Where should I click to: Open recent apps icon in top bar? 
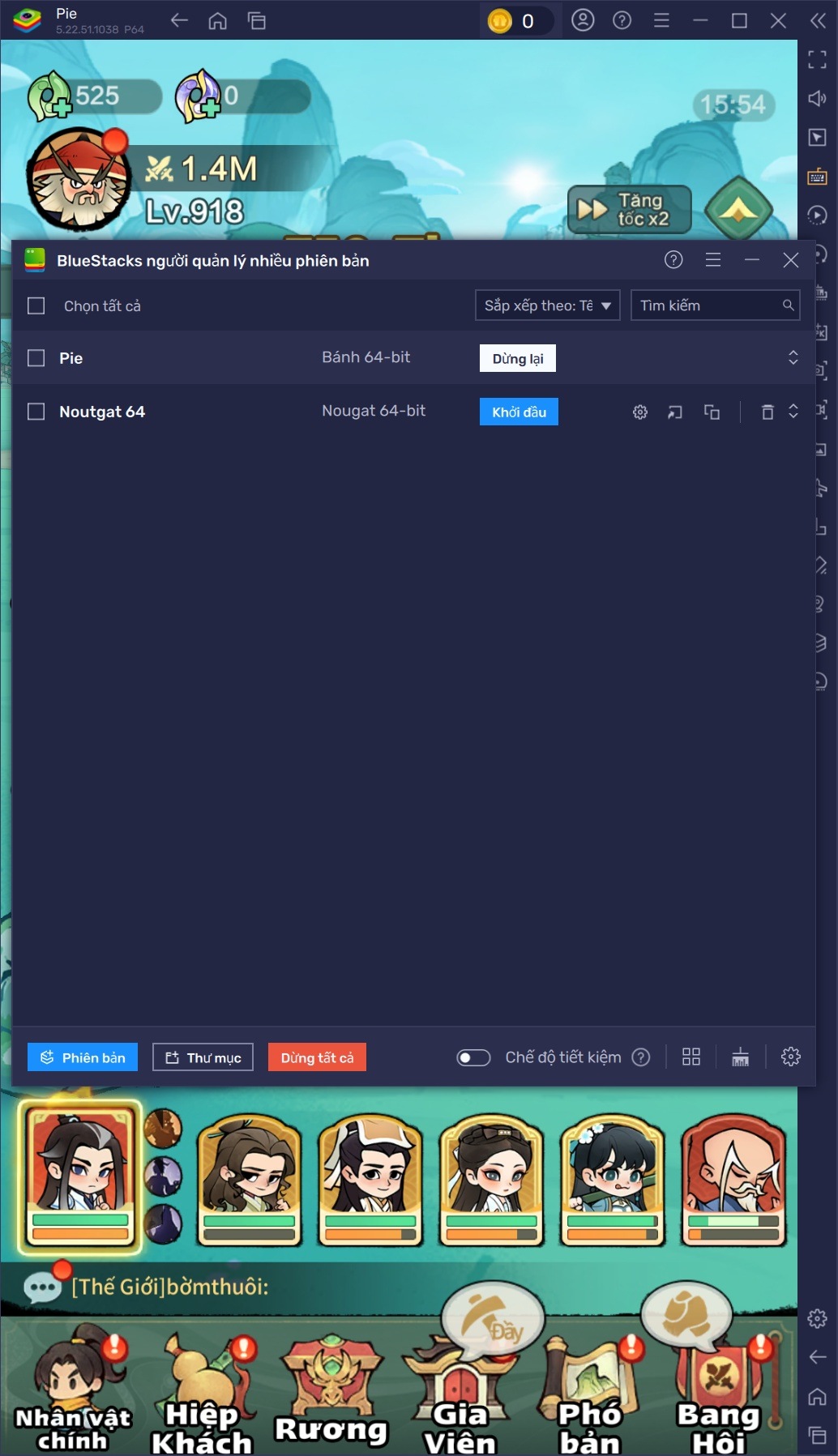pyautogui.click(x=257, y=20)
